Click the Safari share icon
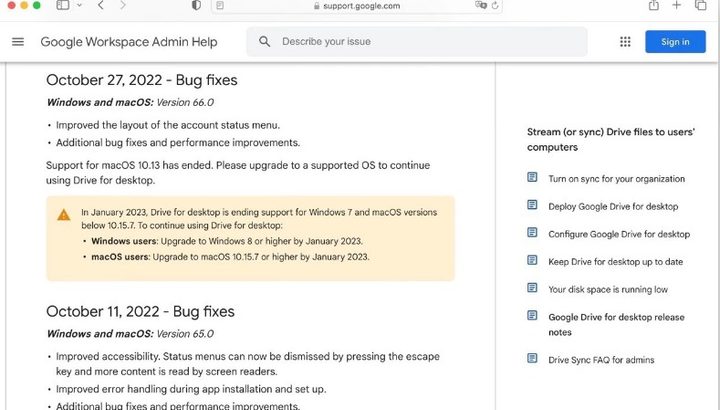Image resolution: width=720 pixels, height=410 pixels. click(x=654, y=6)
